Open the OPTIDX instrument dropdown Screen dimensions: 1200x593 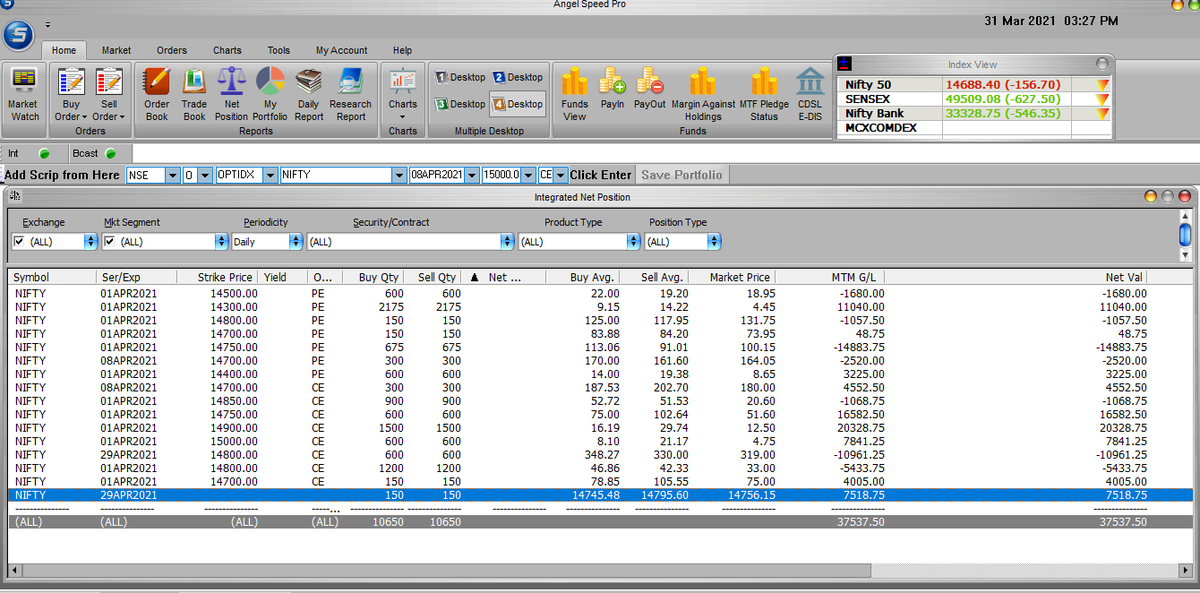click(x=270, y=175)
